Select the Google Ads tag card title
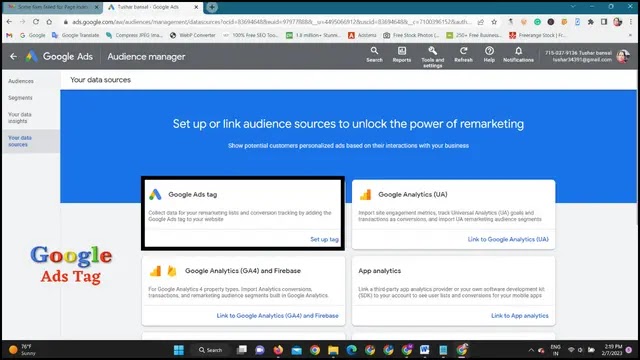This screenshot has width=640, height=360. [193, 194]
